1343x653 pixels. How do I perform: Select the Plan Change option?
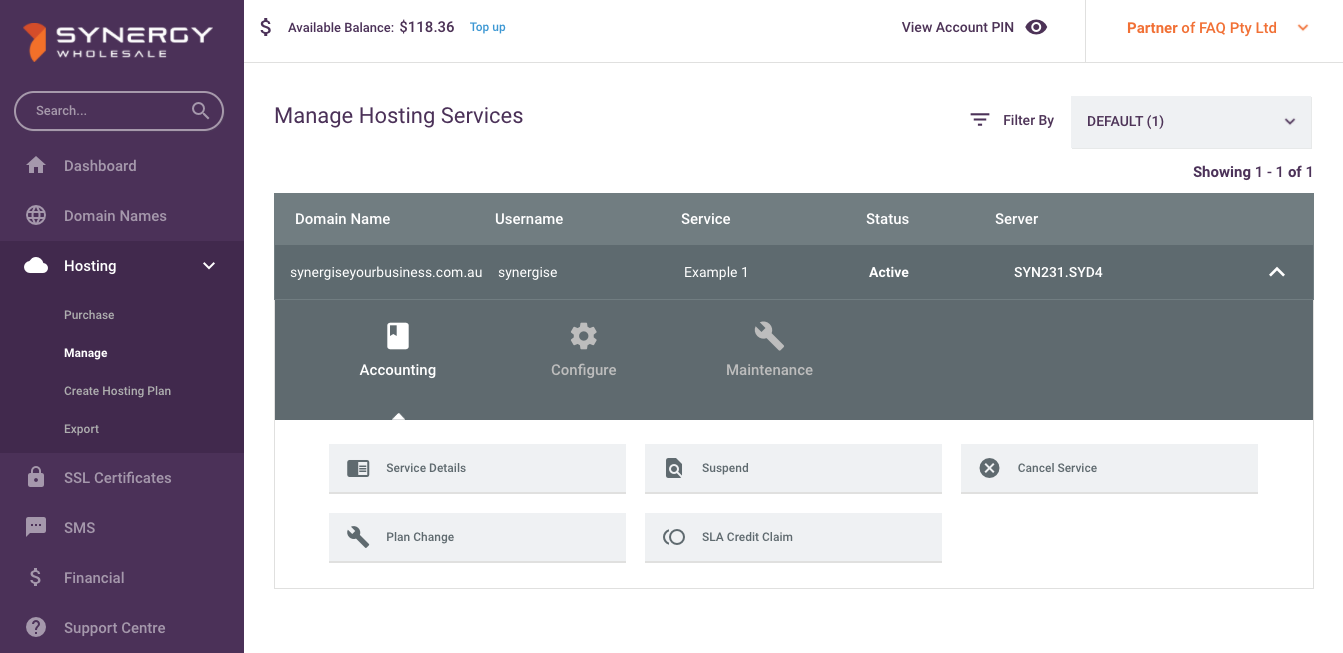477,537
